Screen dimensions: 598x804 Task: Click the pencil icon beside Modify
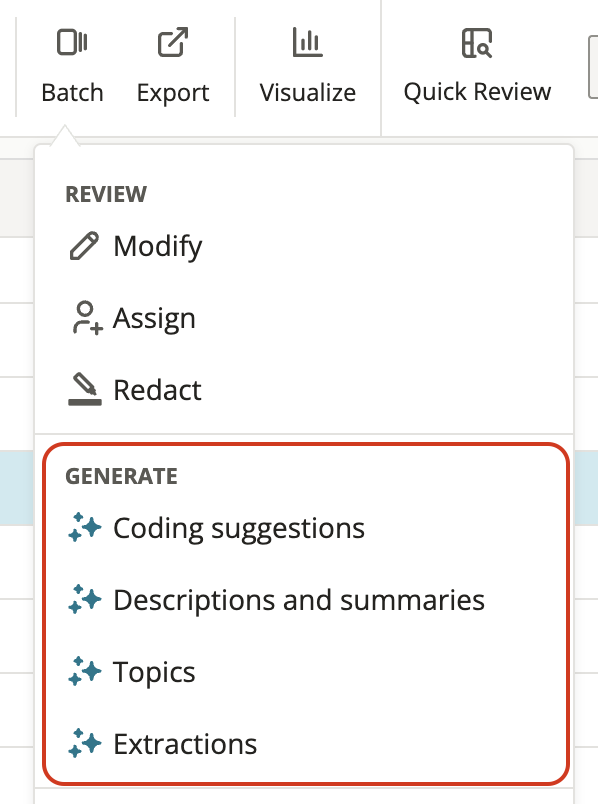pyautogui.click(x=84, y=246)
